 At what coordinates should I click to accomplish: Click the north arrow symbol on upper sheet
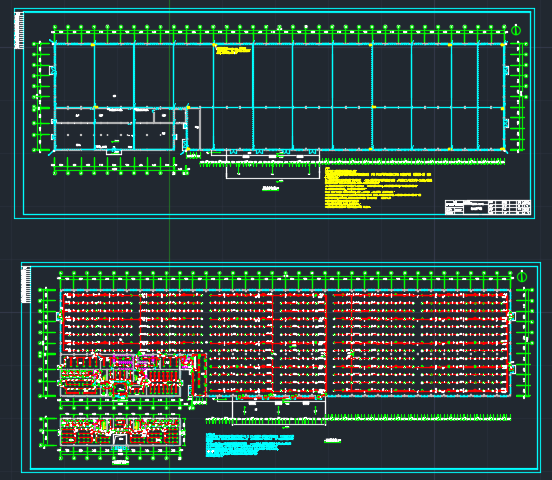[516, 30]
